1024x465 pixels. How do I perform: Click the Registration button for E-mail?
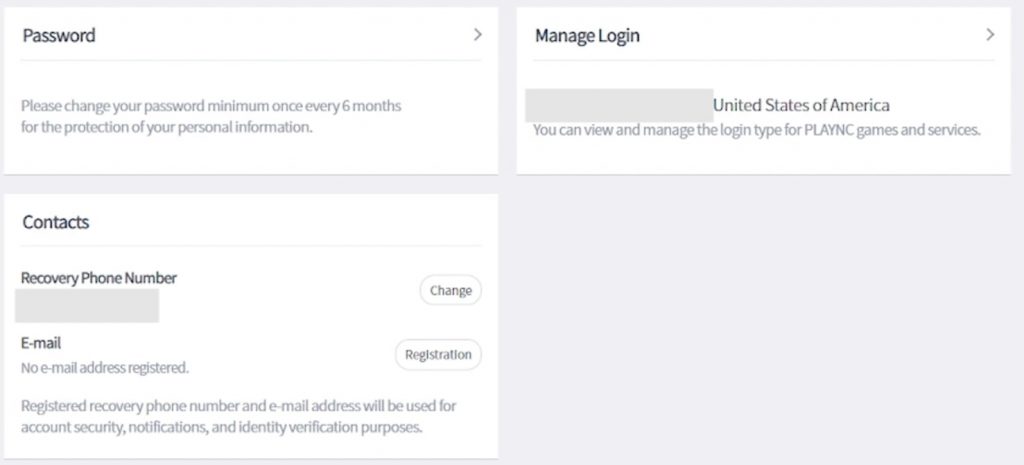click(438, 355)
